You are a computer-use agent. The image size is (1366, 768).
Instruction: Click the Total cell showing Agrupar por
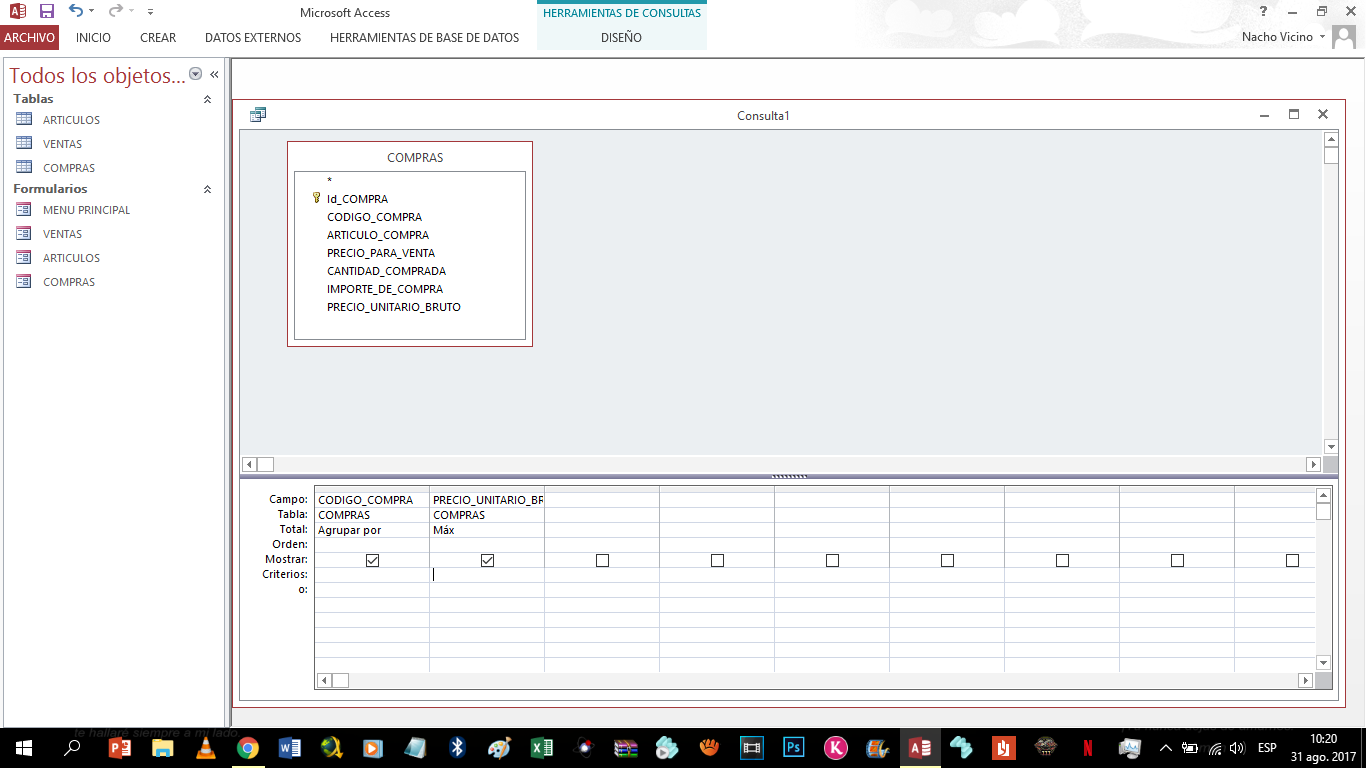372,530
